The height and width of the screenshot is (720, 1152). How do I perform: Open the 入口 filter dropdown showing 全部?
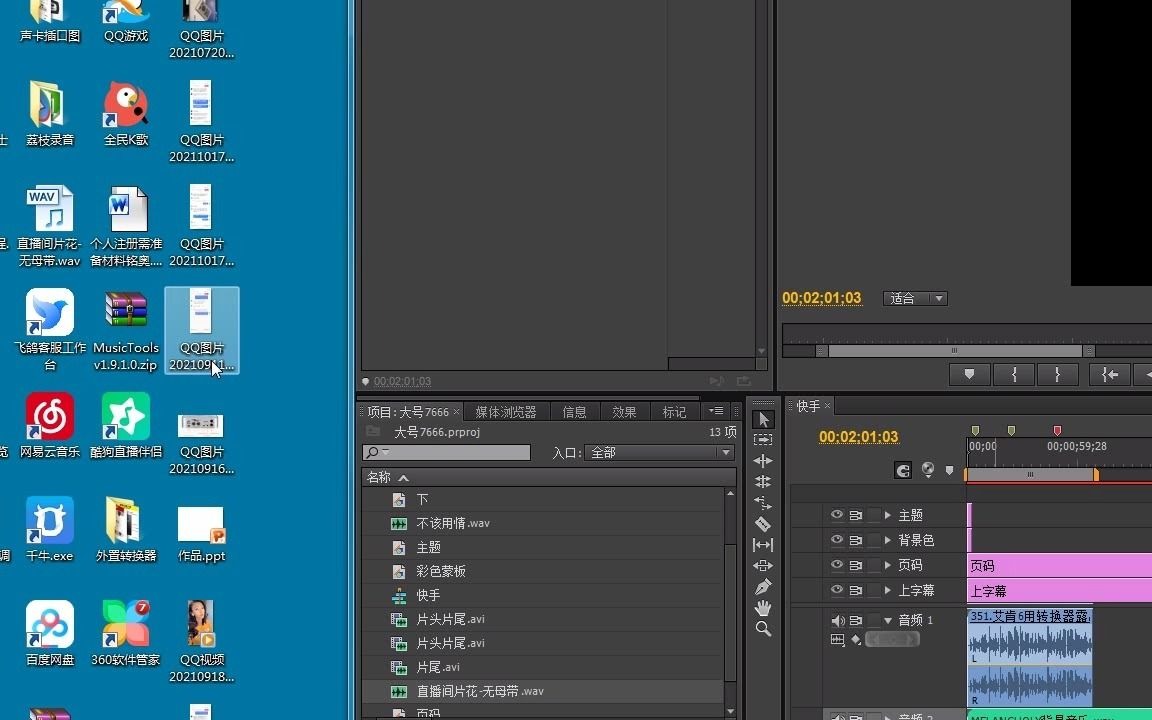[658, 452]
